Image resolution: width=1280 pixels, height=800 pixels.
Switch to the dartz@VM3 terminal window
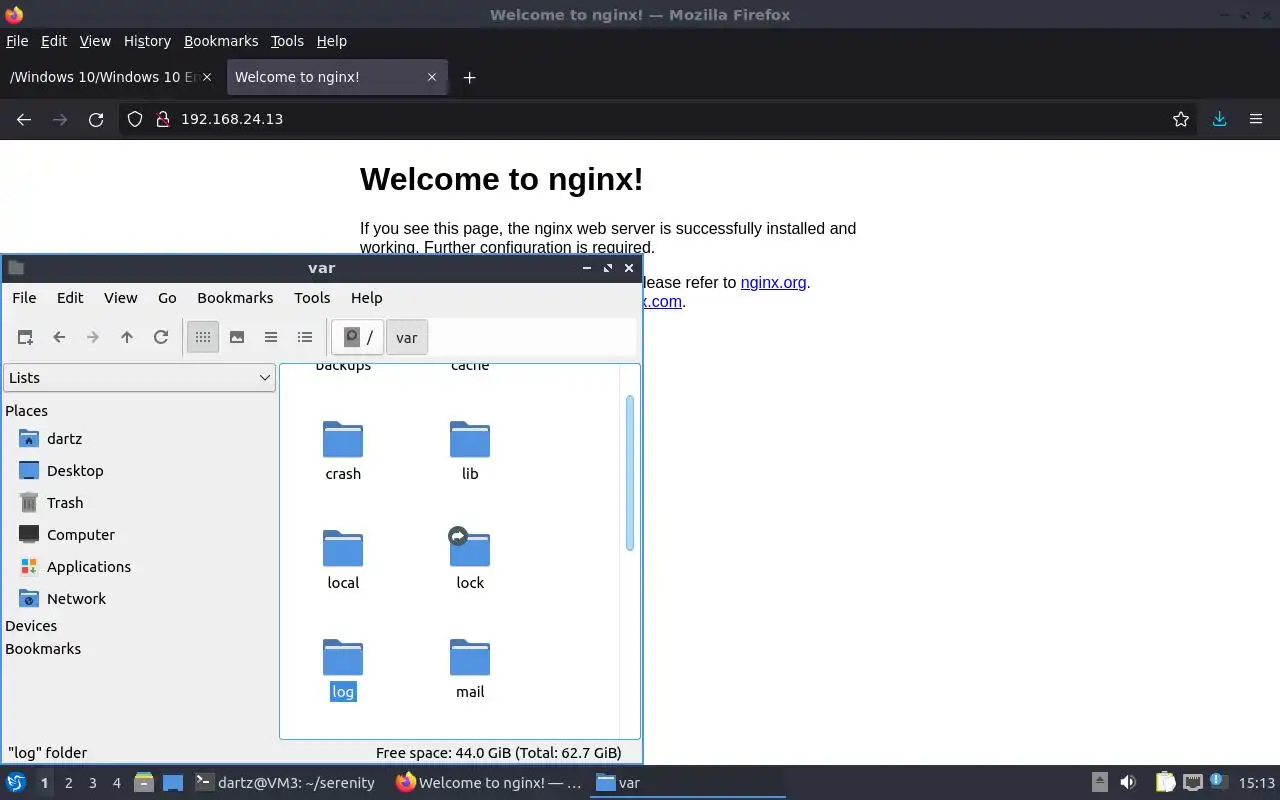(286, 783)
